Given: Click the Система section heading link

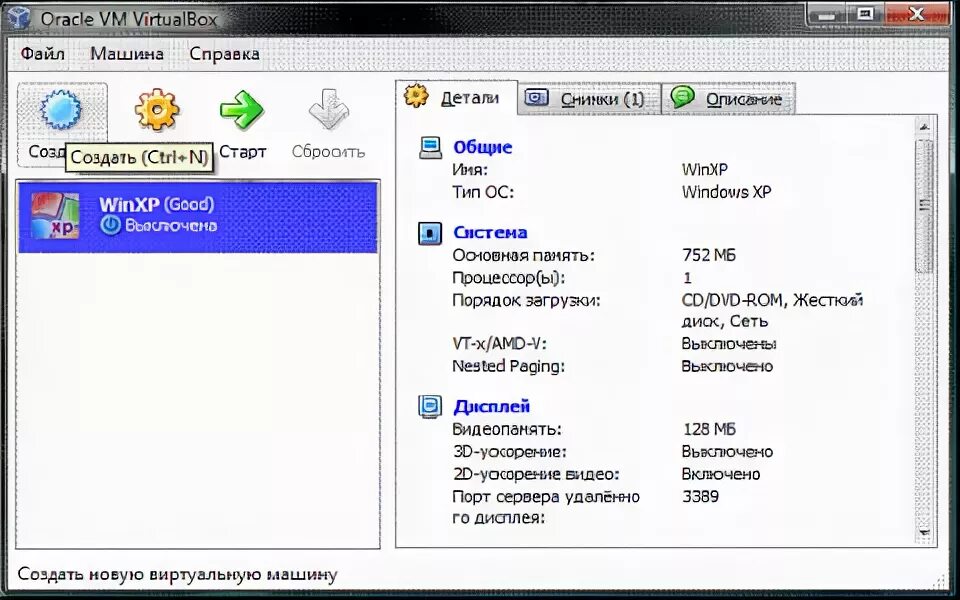Looking at the screenshot, I should click(490, 233).
